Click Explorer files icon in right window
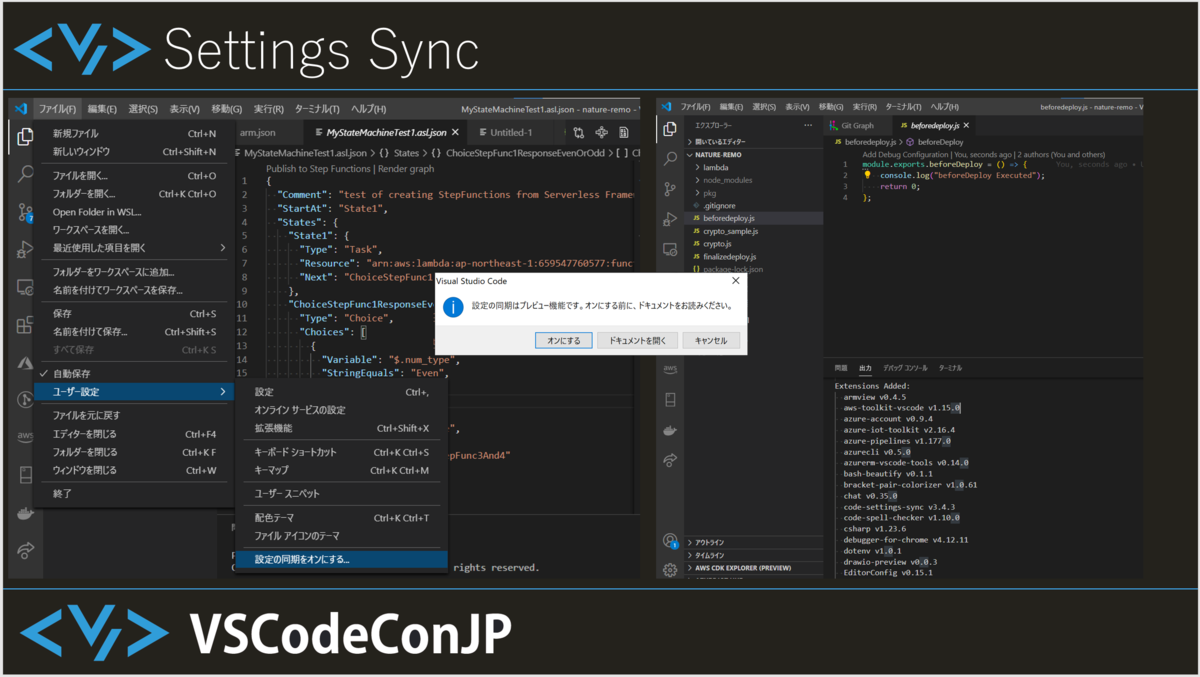This screenshot has width=1200, height=677. [x=670, y=127]
